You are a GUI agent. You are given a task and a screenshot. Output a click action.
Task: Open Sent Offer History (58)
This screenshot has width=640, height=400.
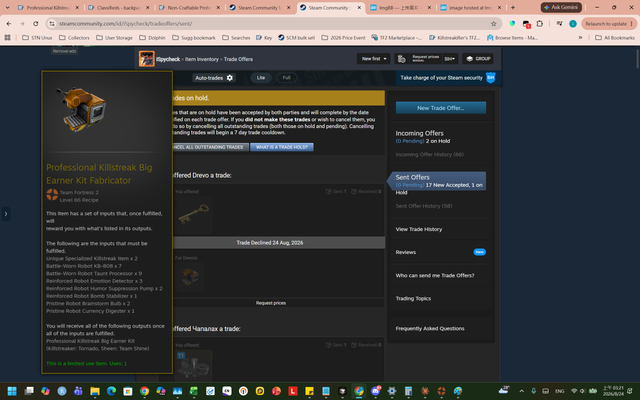tap(424, 206)
